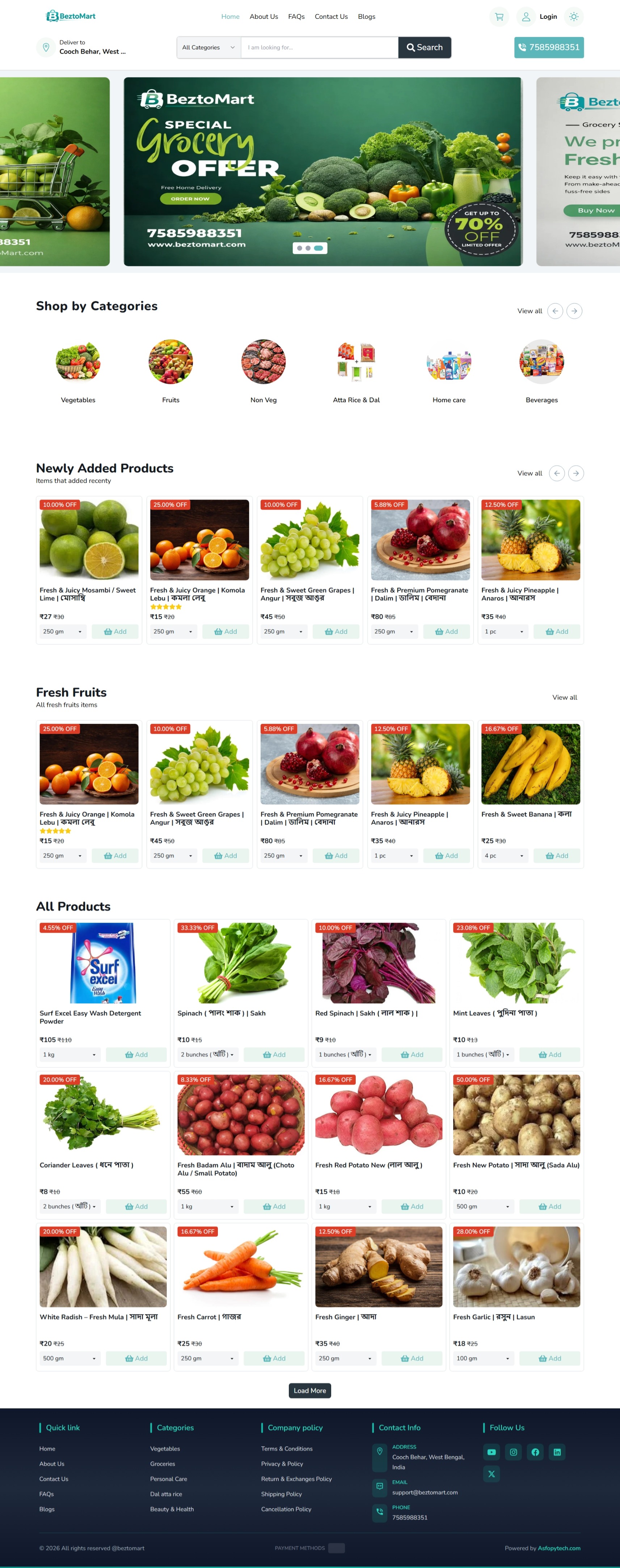Click the 'I am looking for' search field
The width and height of the screenshot is (620, 1568).
tap(320, 47)
